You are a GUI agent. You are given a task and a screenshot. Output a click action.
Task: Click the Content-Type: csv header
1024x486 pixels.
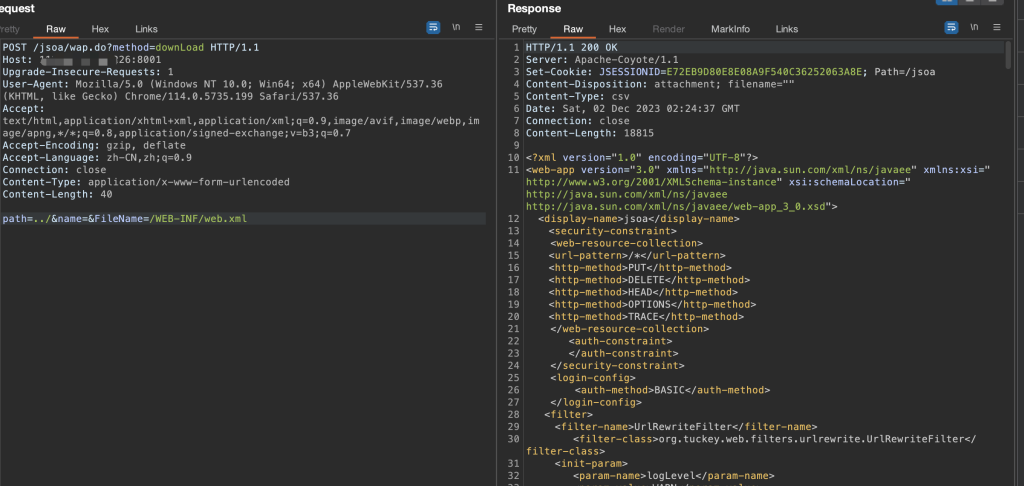pos(577,97)
